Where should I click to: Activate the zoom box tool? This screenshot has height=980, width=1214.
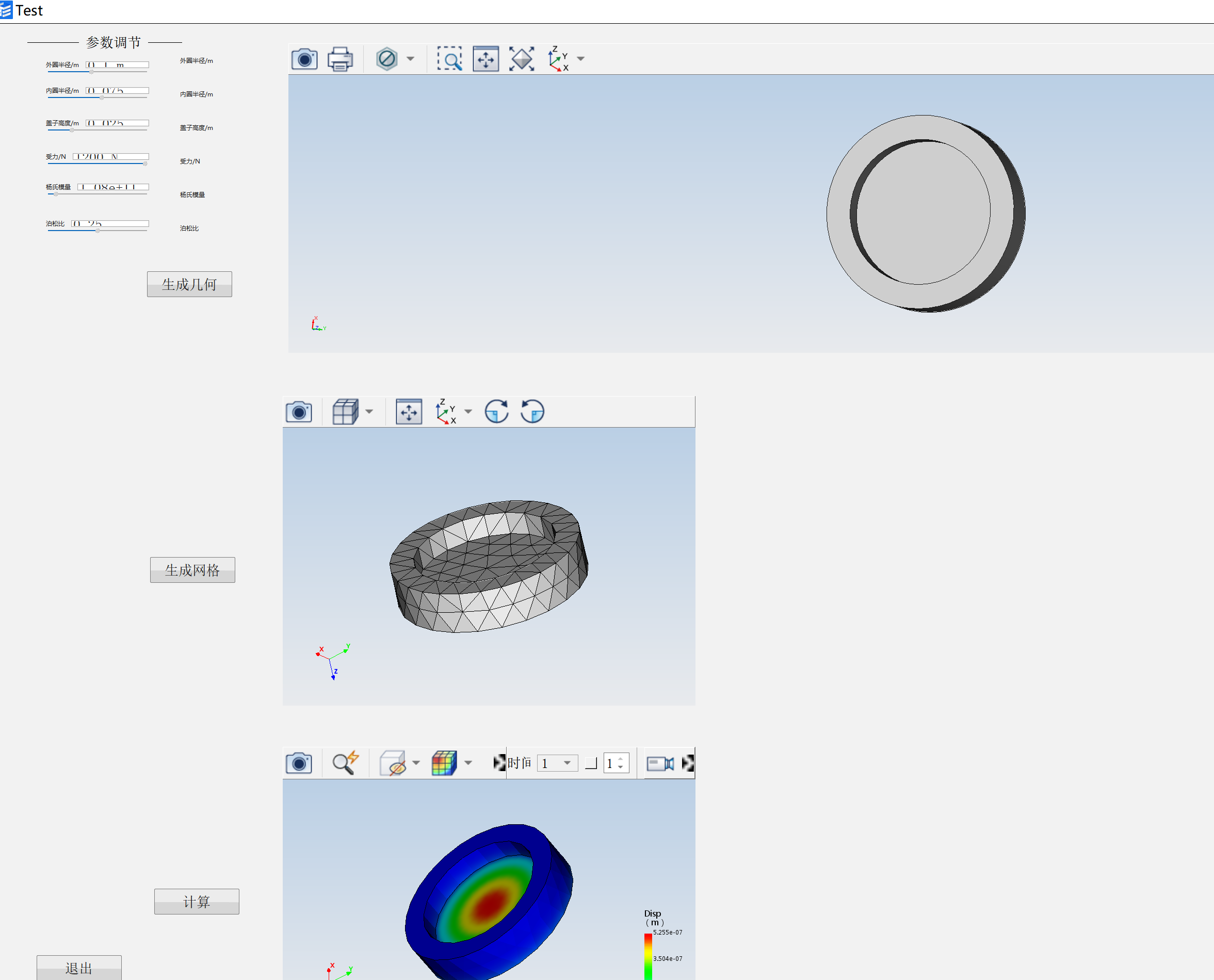pyautogui.click(x=449, y=59)
